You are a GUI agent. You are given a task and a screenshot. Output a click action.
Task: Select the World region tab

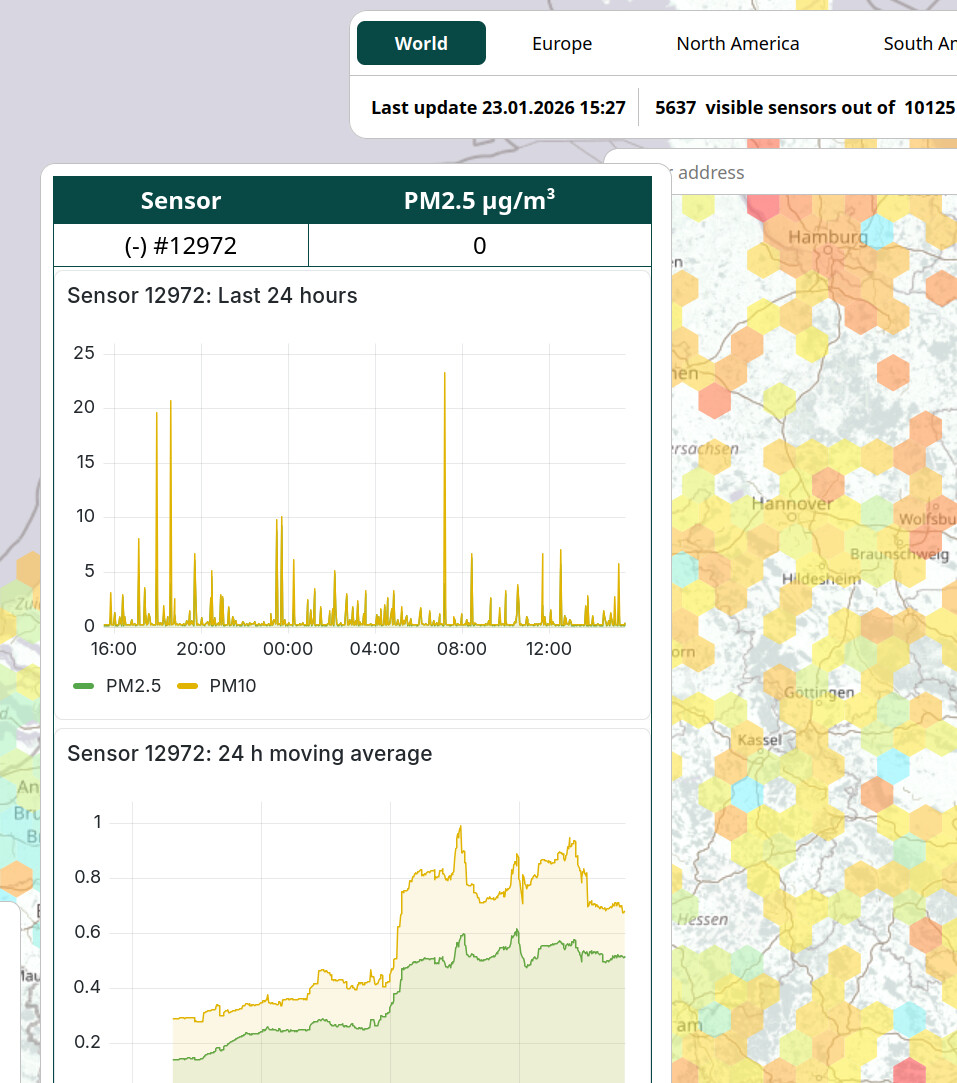(x=421, y=44)
